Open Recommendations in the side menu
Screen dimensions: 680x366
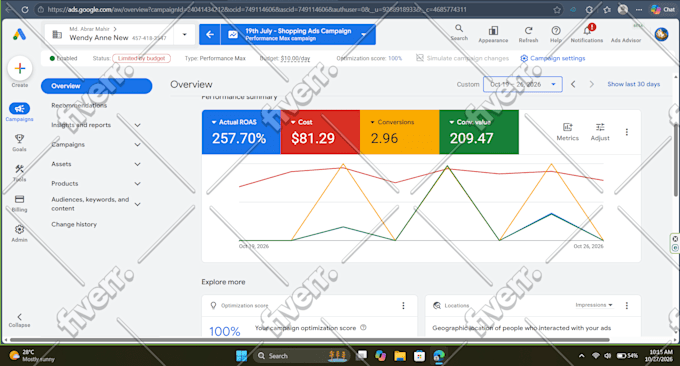79,105
